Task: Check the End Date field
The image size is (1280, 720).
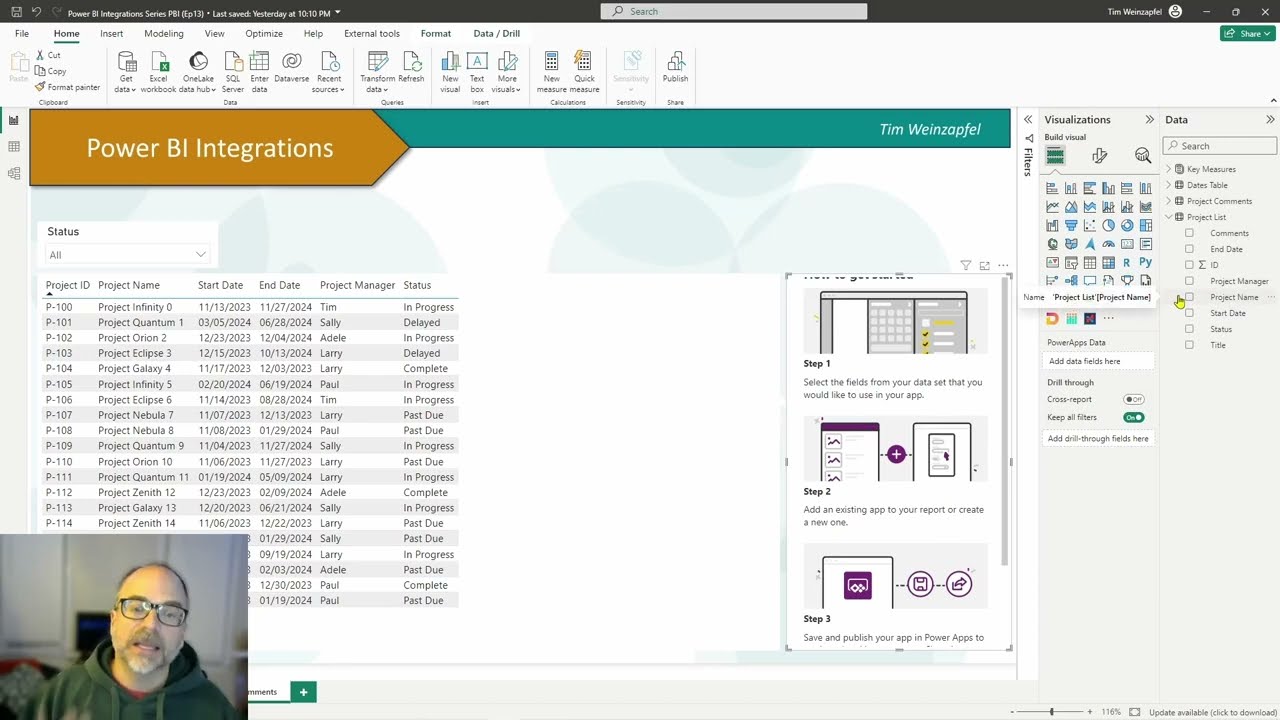Action: 1189,249
